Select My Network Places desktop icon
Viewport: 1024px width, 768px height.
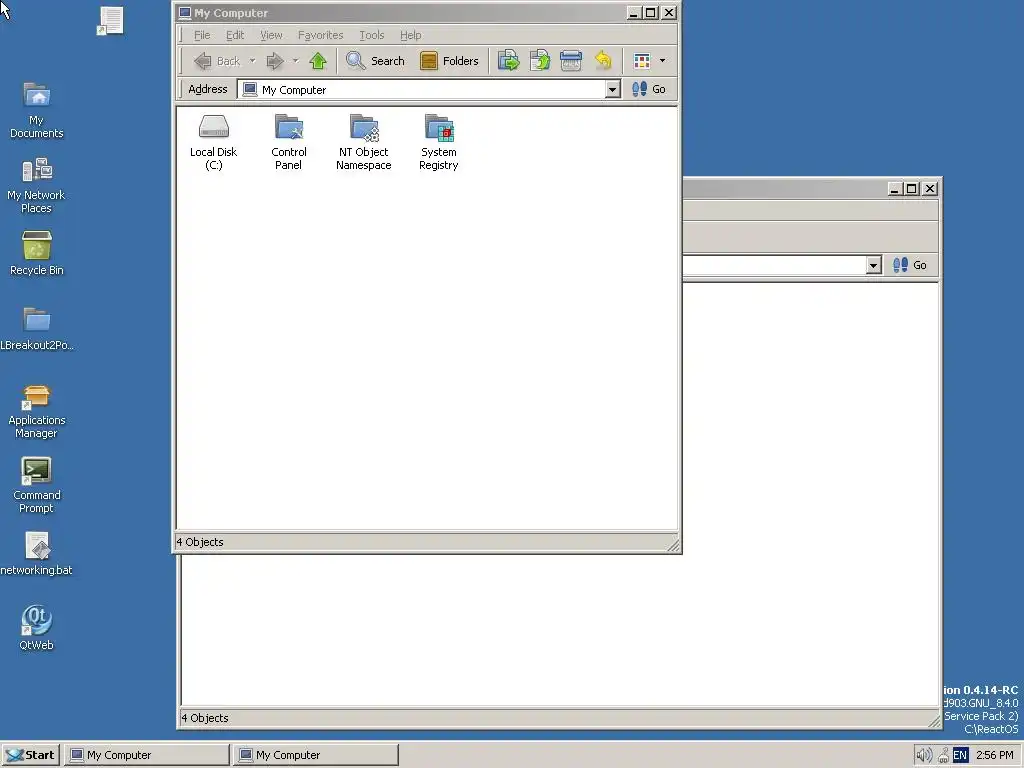(x=37, y=185)
